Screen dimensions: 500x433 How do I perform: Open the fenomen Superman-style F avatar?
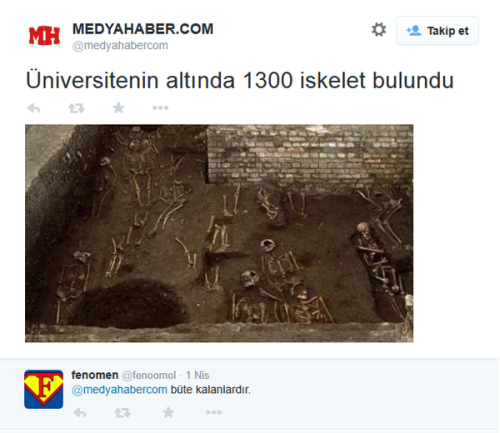click(x=44, y=389)
